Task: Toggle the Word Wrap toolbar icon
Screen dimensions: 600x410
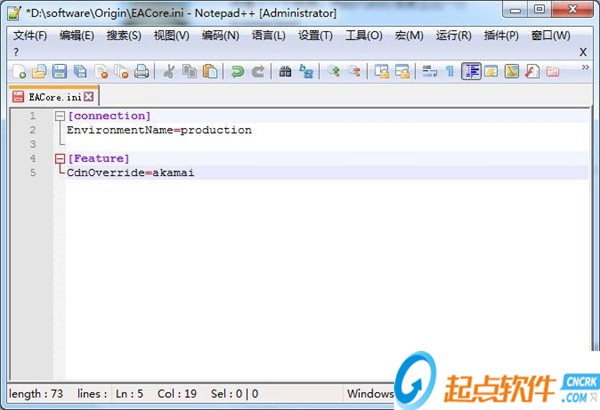Action: click(429, 71)
